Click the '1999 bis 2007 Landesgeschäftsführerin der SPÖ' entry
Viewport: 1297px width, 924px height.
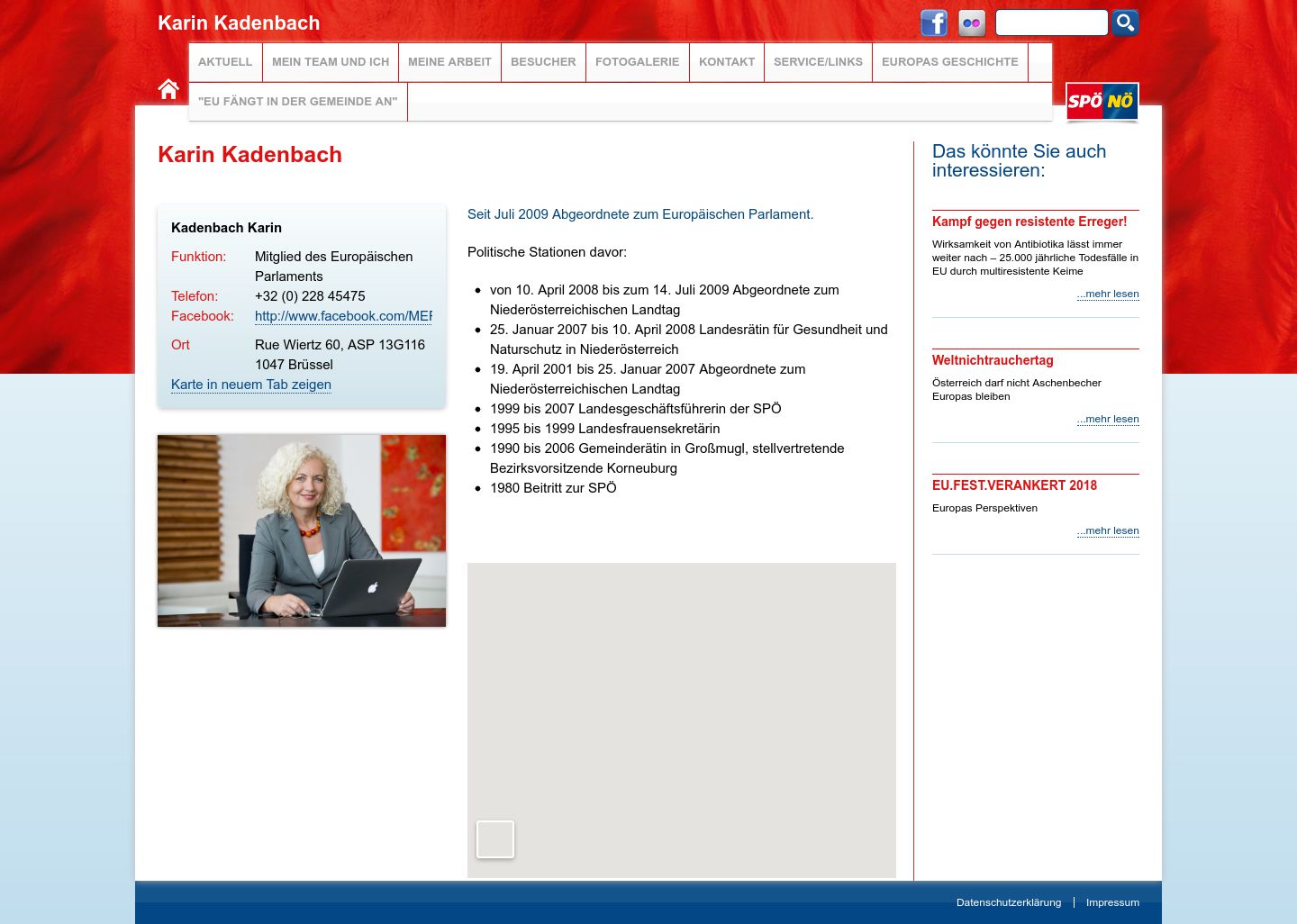click(636, 409)
